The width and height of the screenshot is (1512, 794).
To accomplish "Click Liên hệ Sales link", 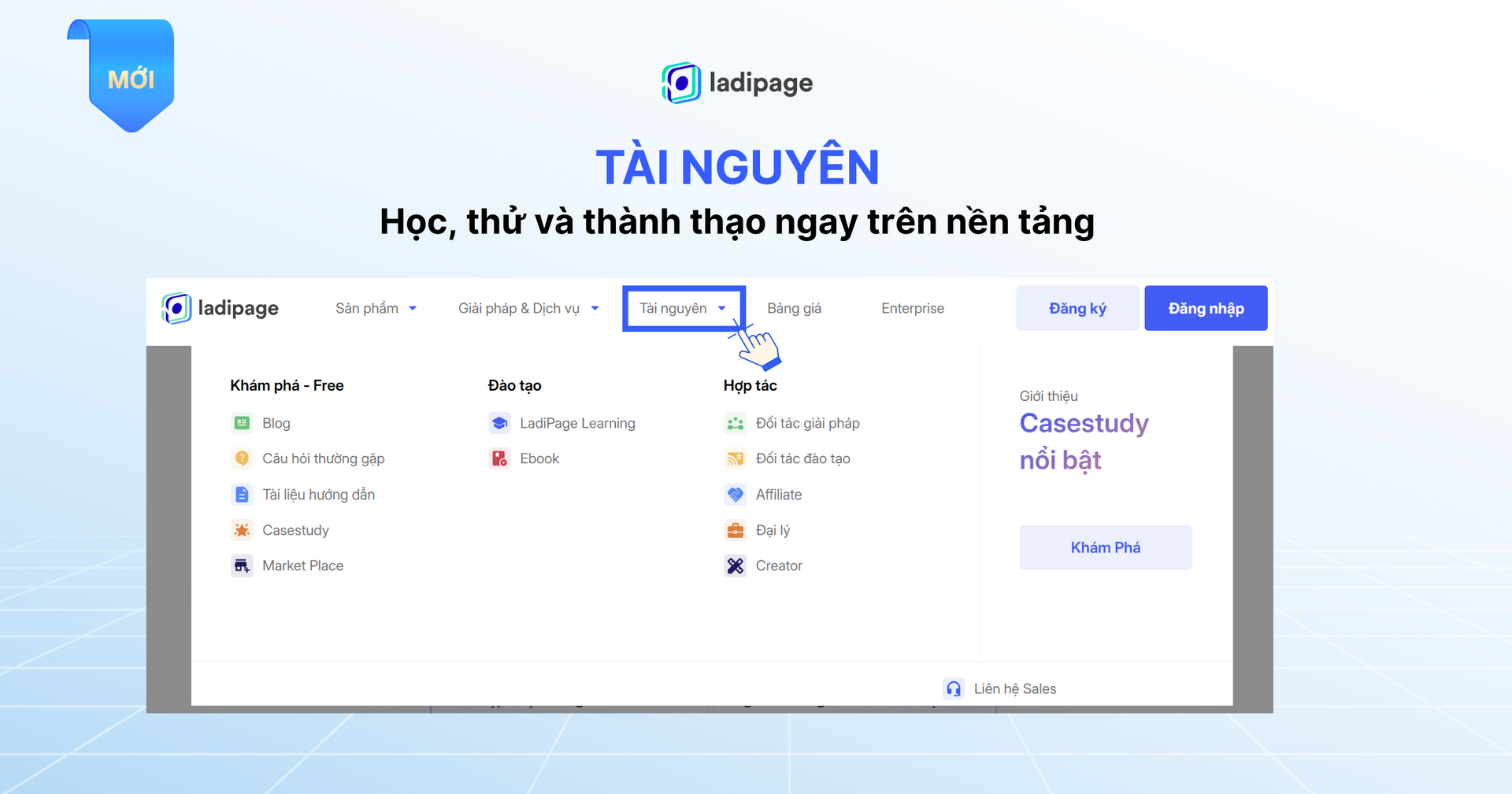I will tap(1015, 688).
